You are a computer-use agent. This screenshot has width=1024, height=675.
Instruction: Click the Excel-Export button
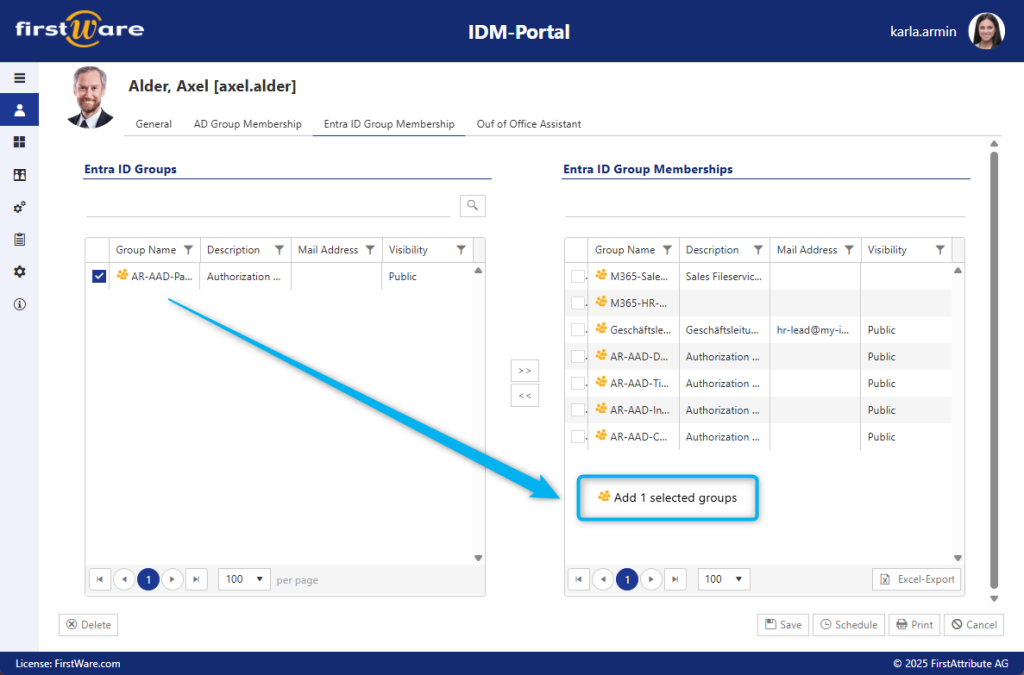click(915, 578)
